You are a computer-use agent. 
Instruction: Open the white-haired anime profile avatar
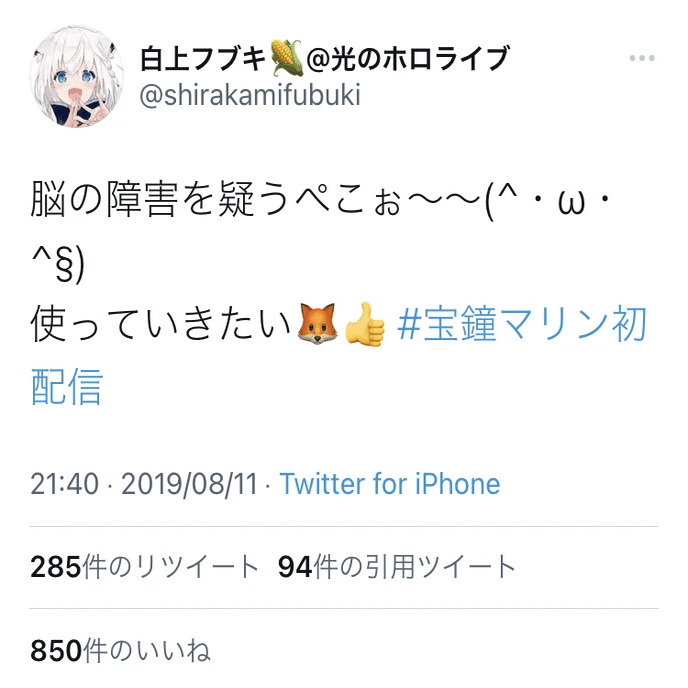76,77
